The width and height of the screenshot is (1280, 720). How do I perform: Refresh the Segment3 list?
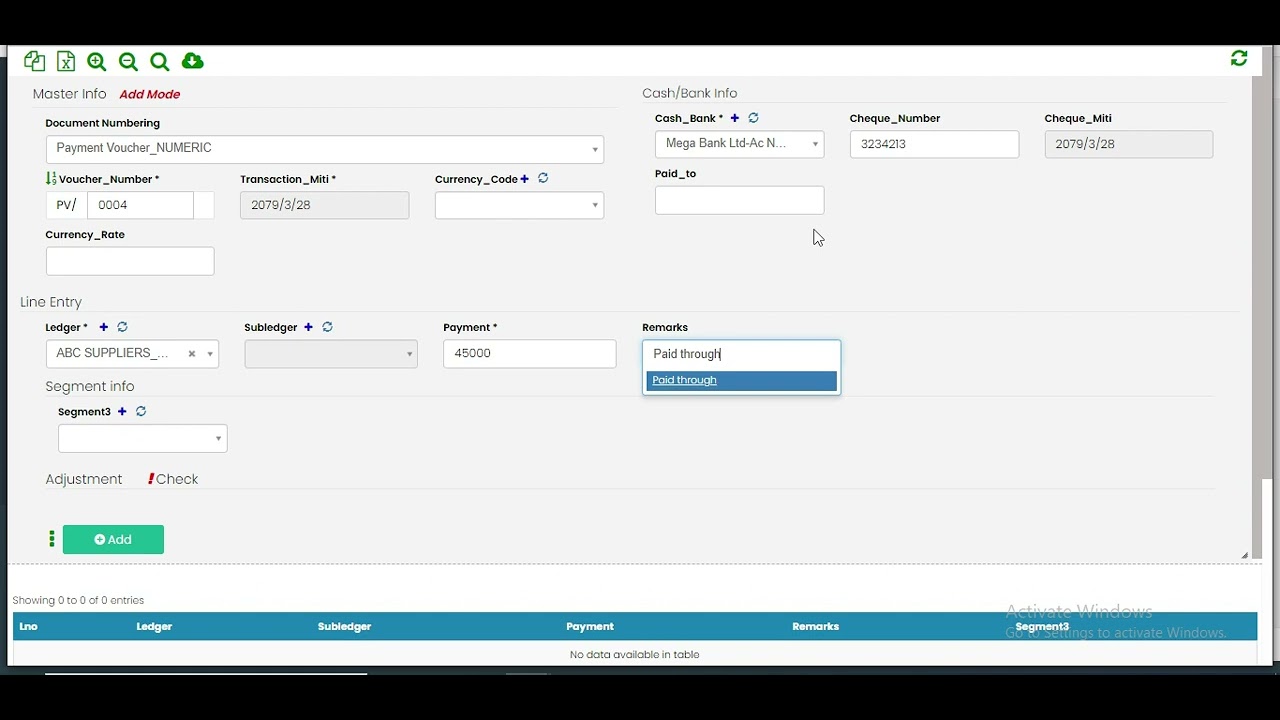coord(141,411)
